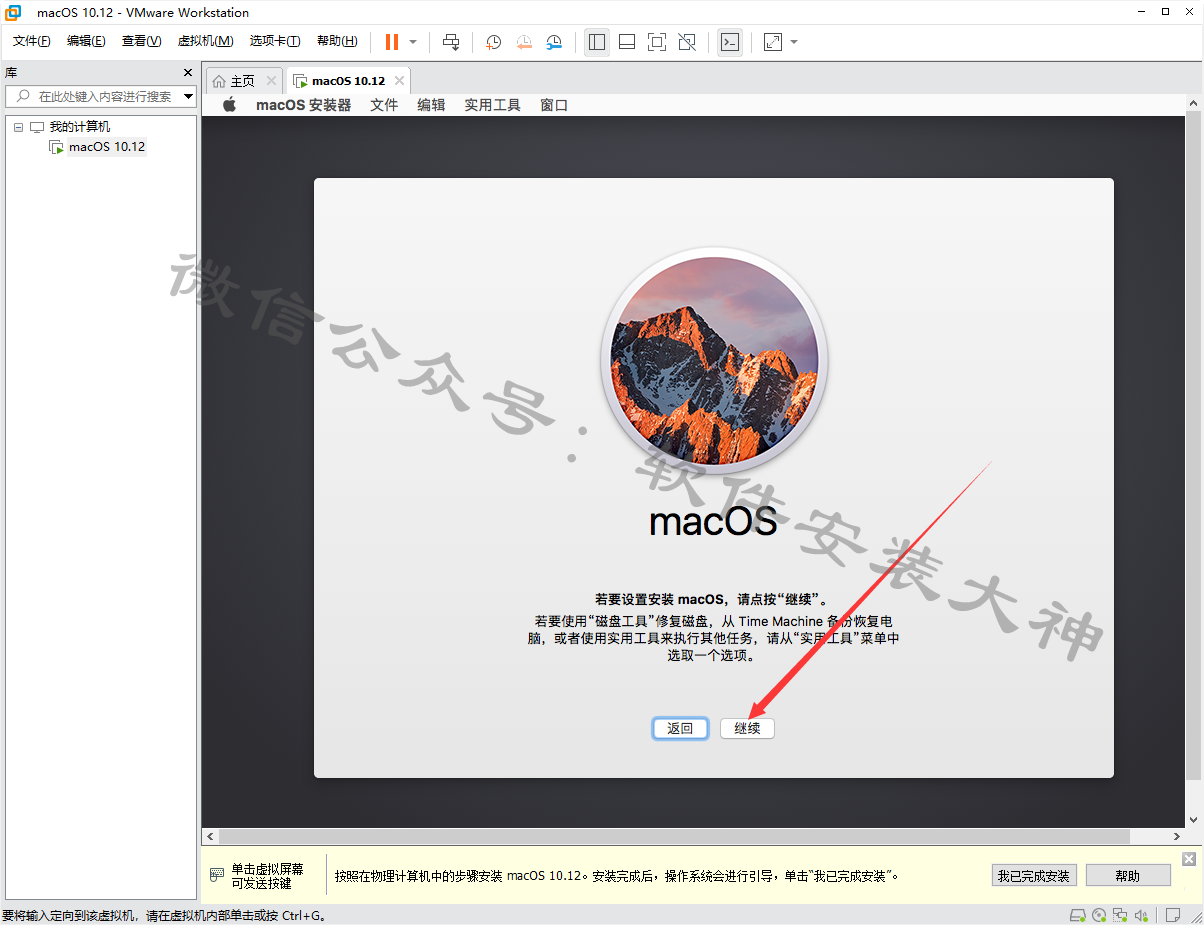Switch to Unity mode icon
1204x925 pixels.
687,42
